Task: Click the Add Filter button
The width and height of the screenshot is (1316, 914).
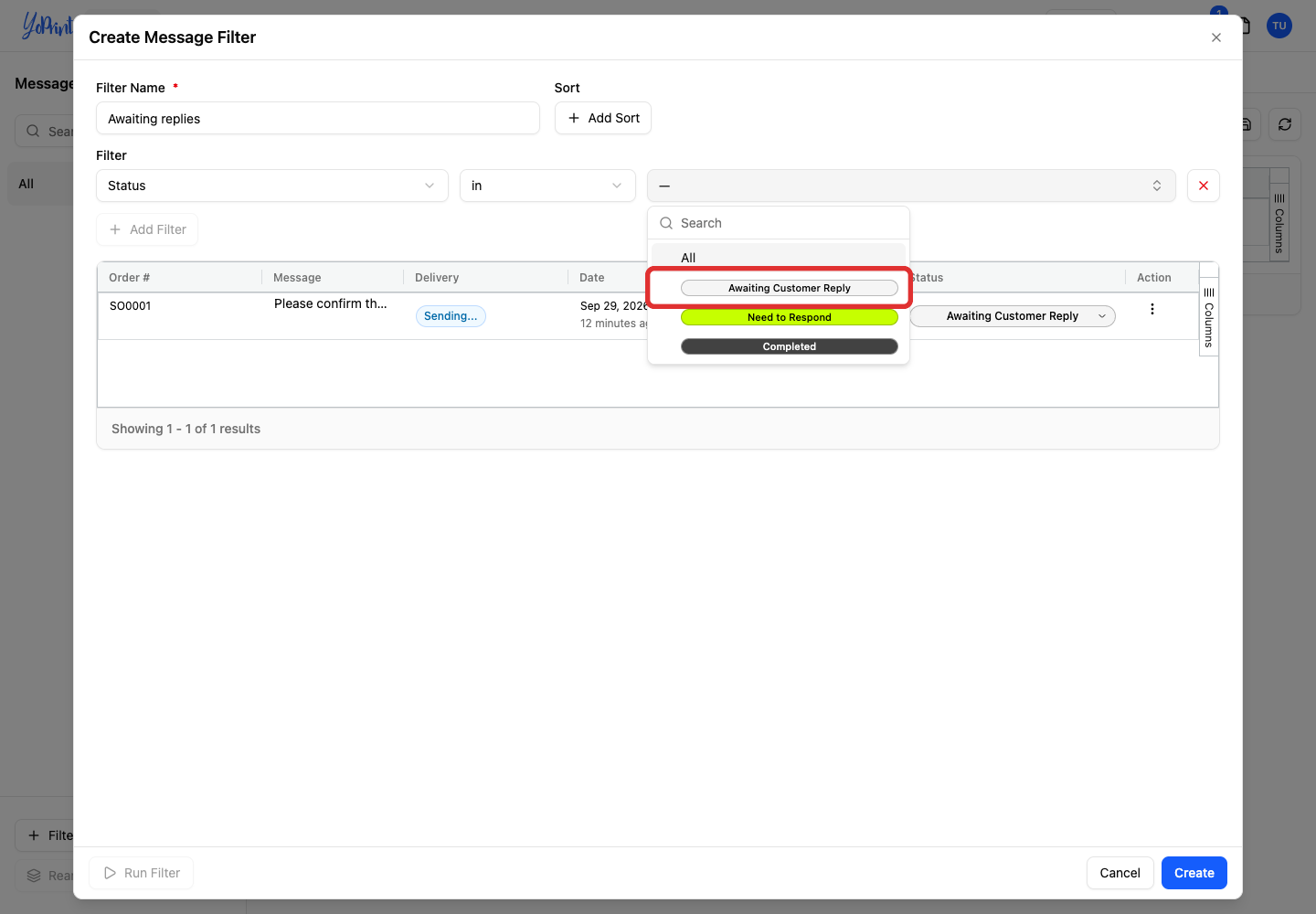Action: tap(147, 229)
